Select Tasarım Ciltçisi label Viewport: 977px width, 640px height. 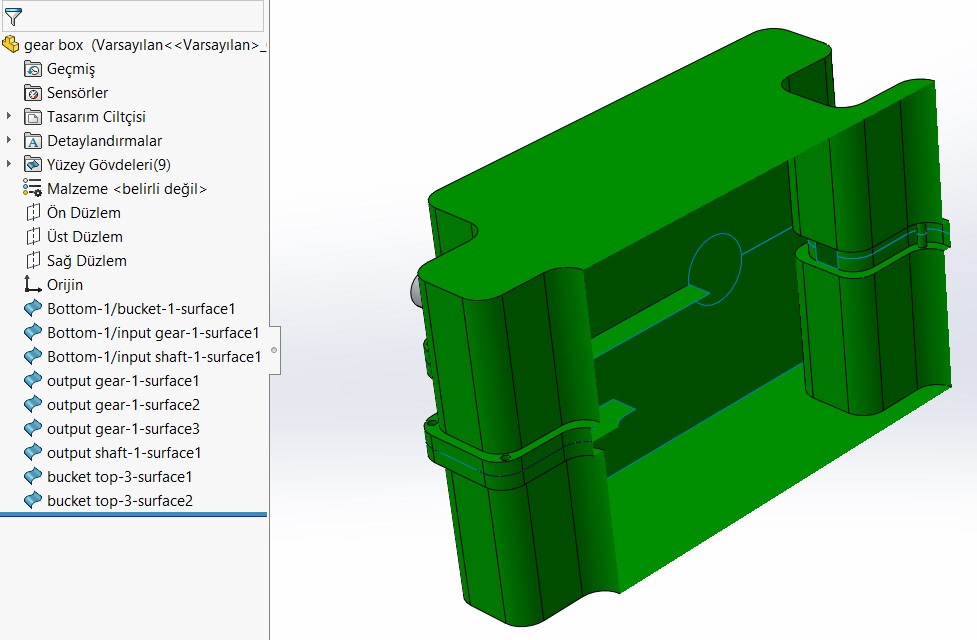[96, 117]
